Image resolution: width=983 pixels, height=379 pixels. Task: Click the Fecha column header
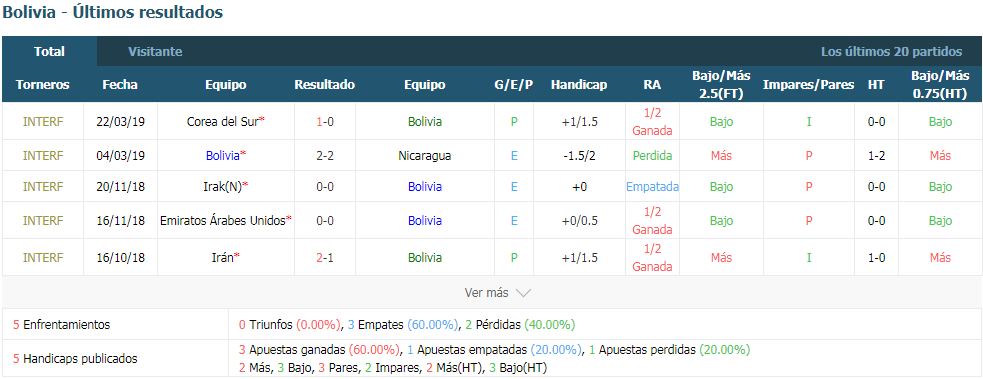click(x=120, y=85)
